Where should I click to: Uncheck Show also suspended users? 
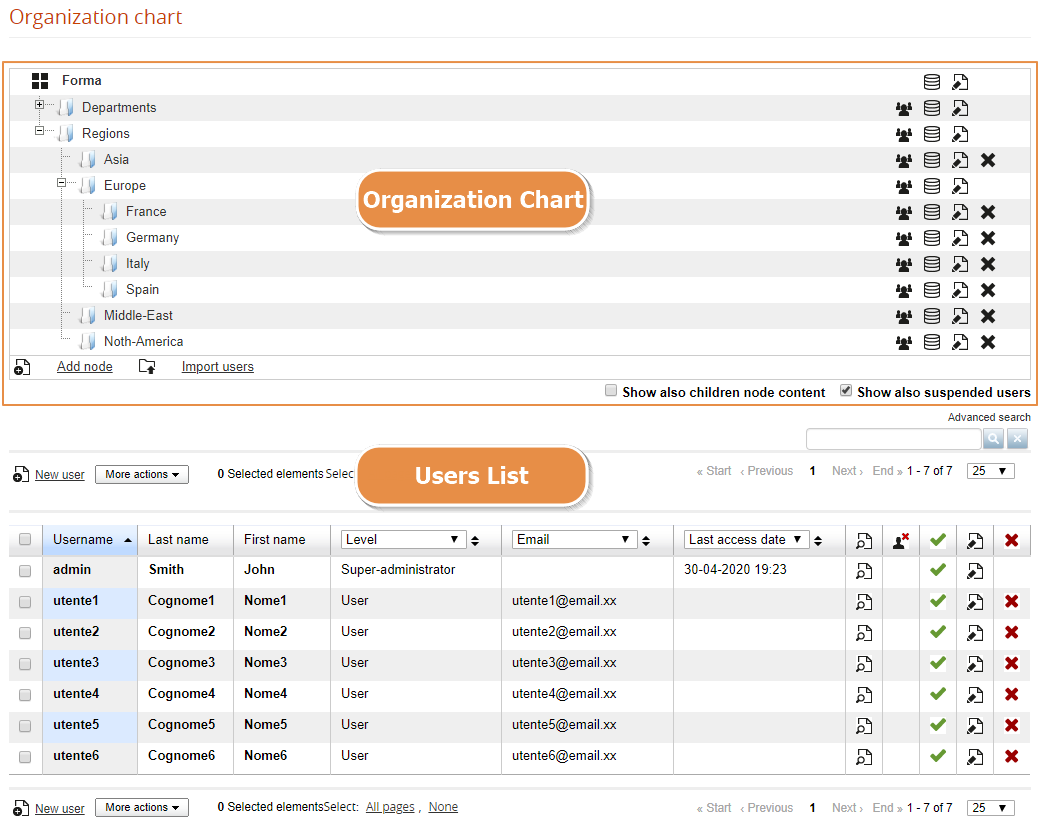846,392
